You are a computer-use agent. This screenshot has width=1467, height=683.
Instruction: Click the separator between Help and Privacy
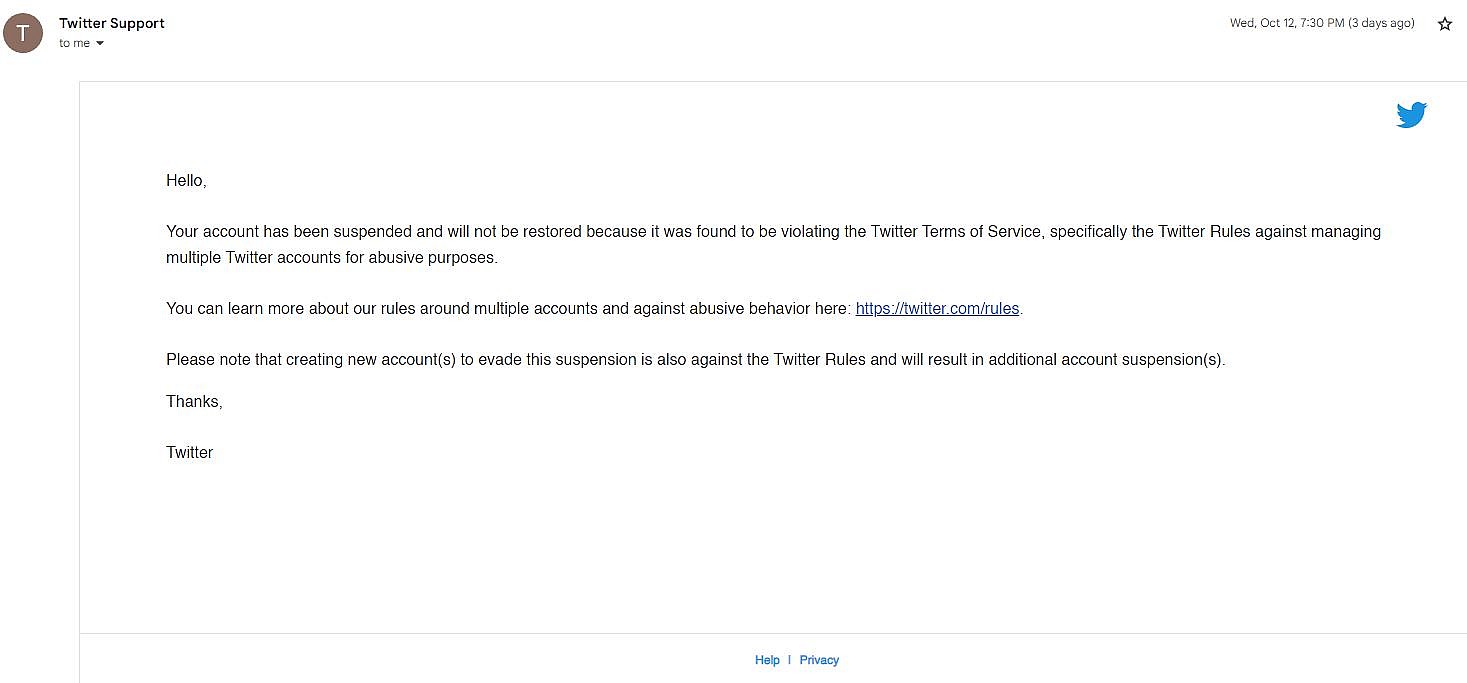(789, 660)
